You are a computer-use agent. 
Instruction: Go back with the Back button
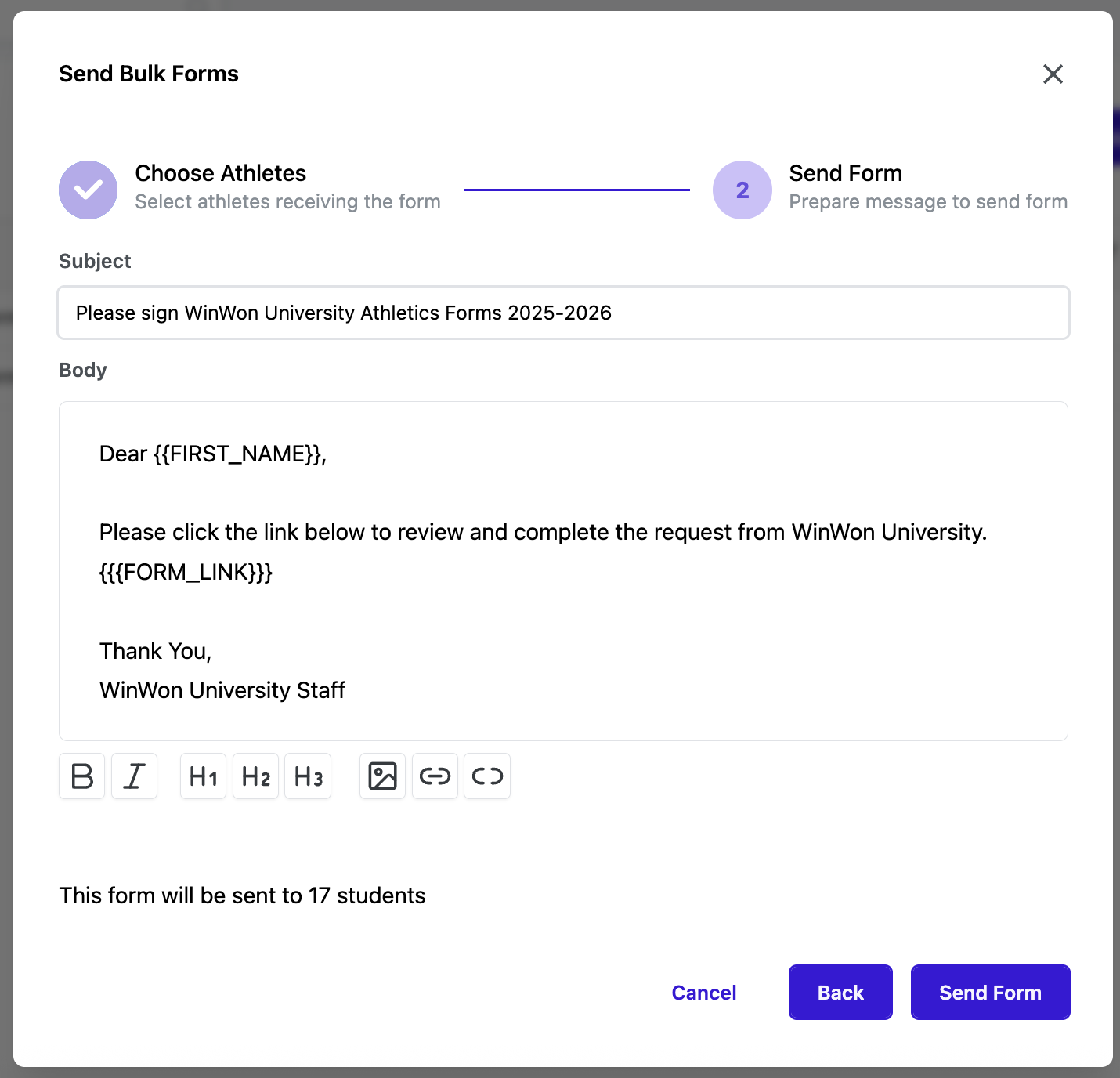pyautogui.click(x=840, y=993)
